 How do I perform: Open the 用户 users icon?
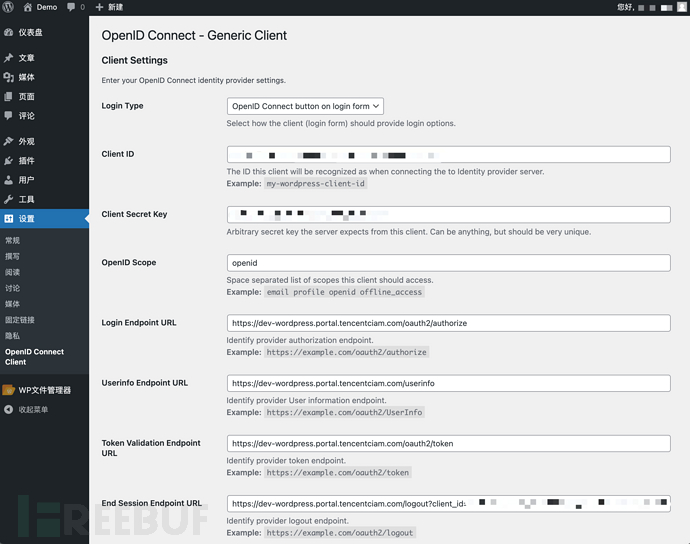pos(8,180)
